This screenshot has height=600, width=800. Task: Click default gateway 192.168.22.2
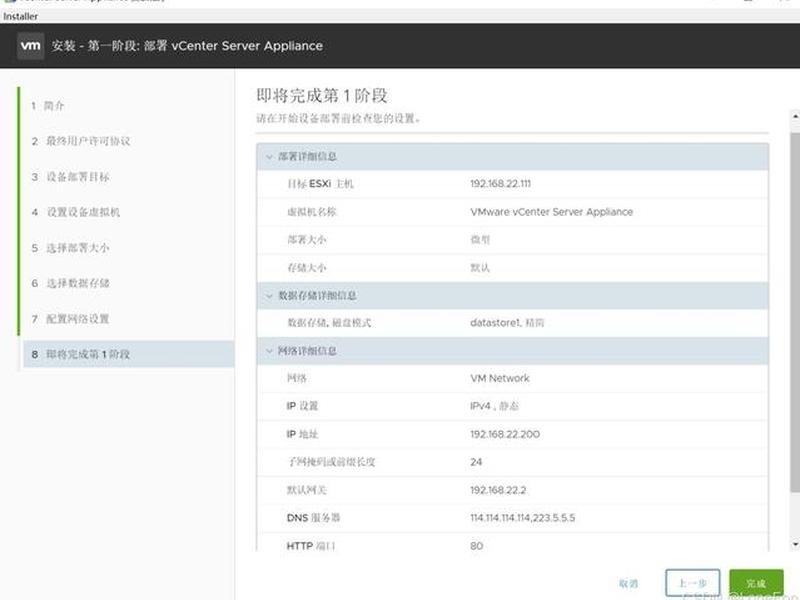click(x=498, y=490)
